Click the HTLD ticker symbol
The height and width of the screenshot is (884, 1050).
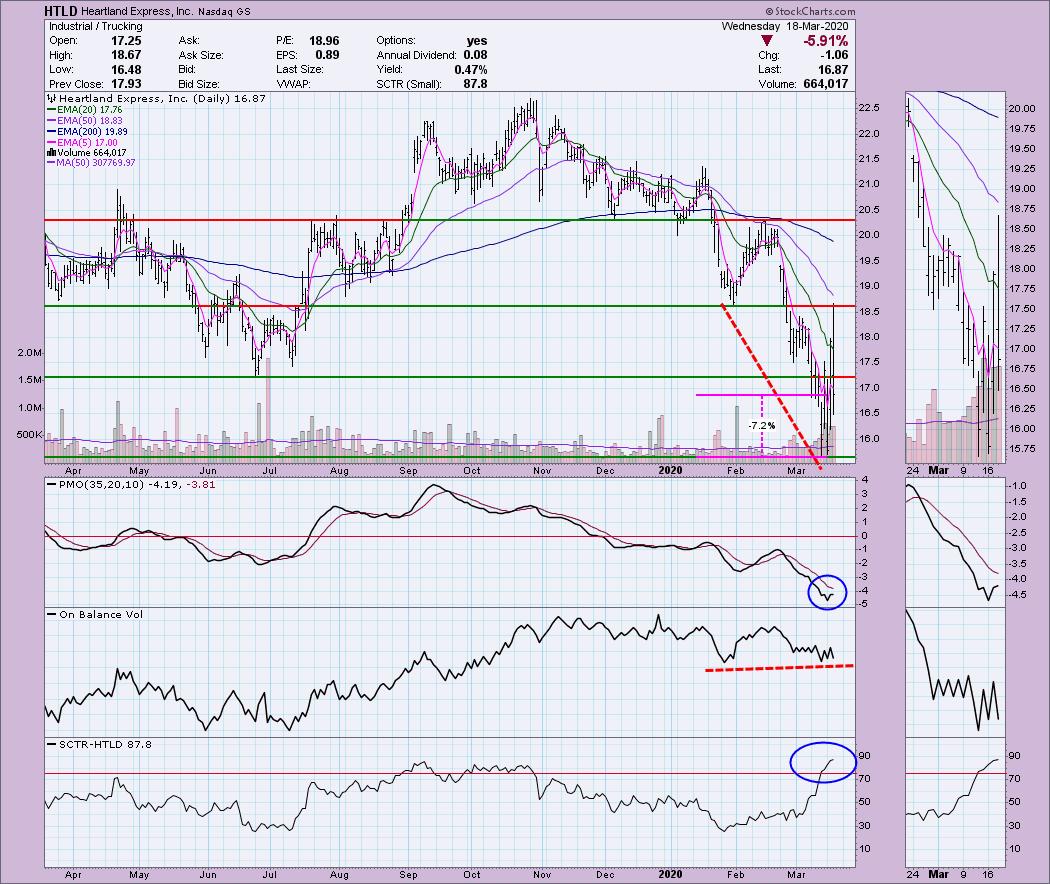(61, 11)
